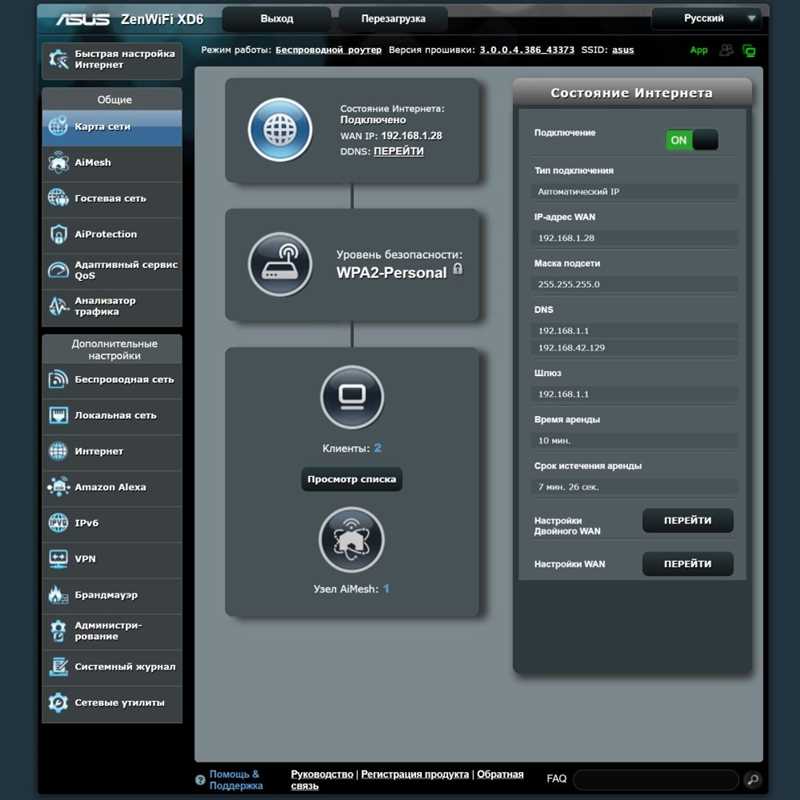Image resolution: width=800 pixels, height=800 pixels.
Task: Click the firewall flame icon
Action: (58, 595)
